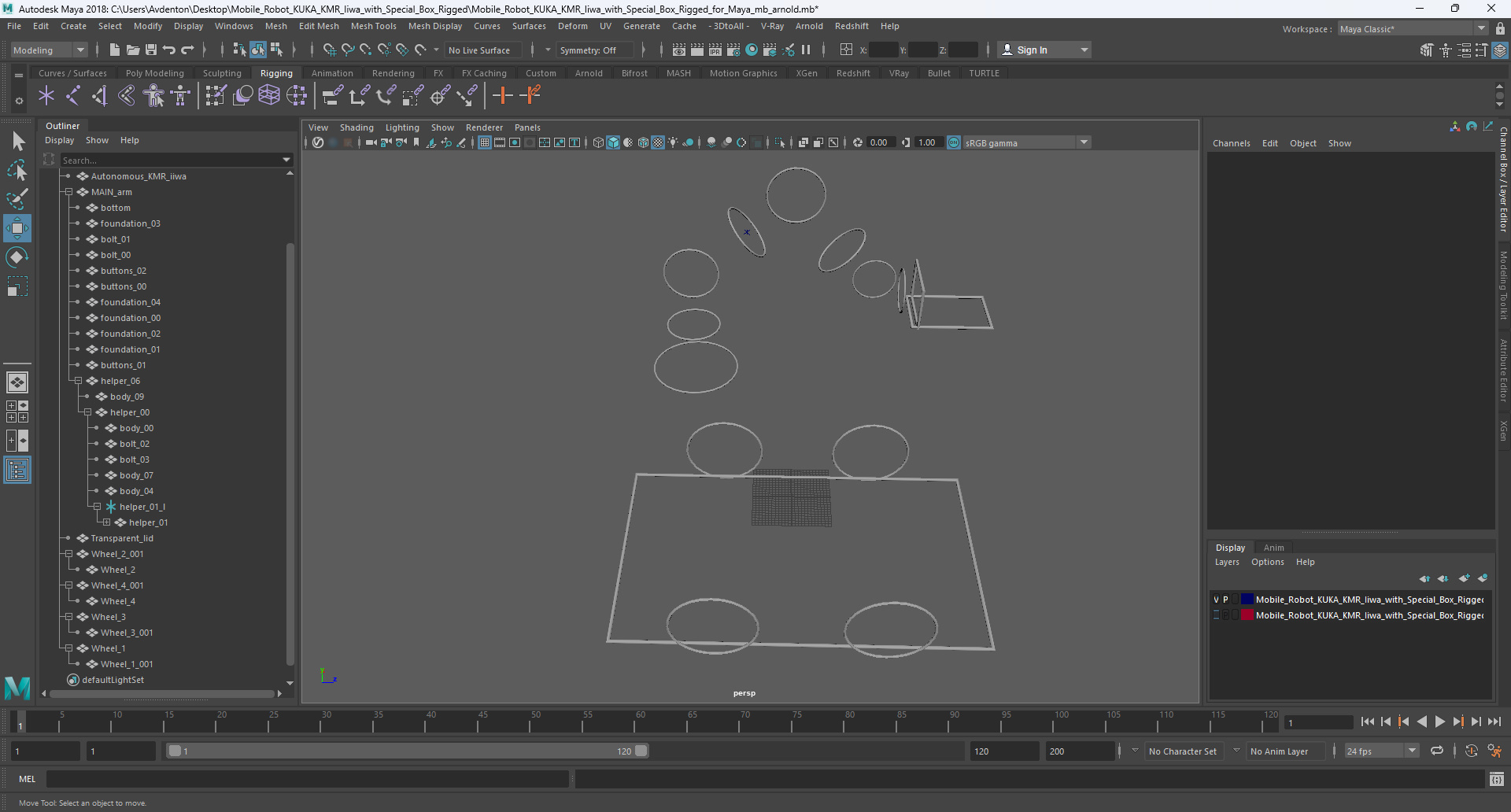Click the No Live Surface field
1511x812 pixels.
click(x=482, y=50)
